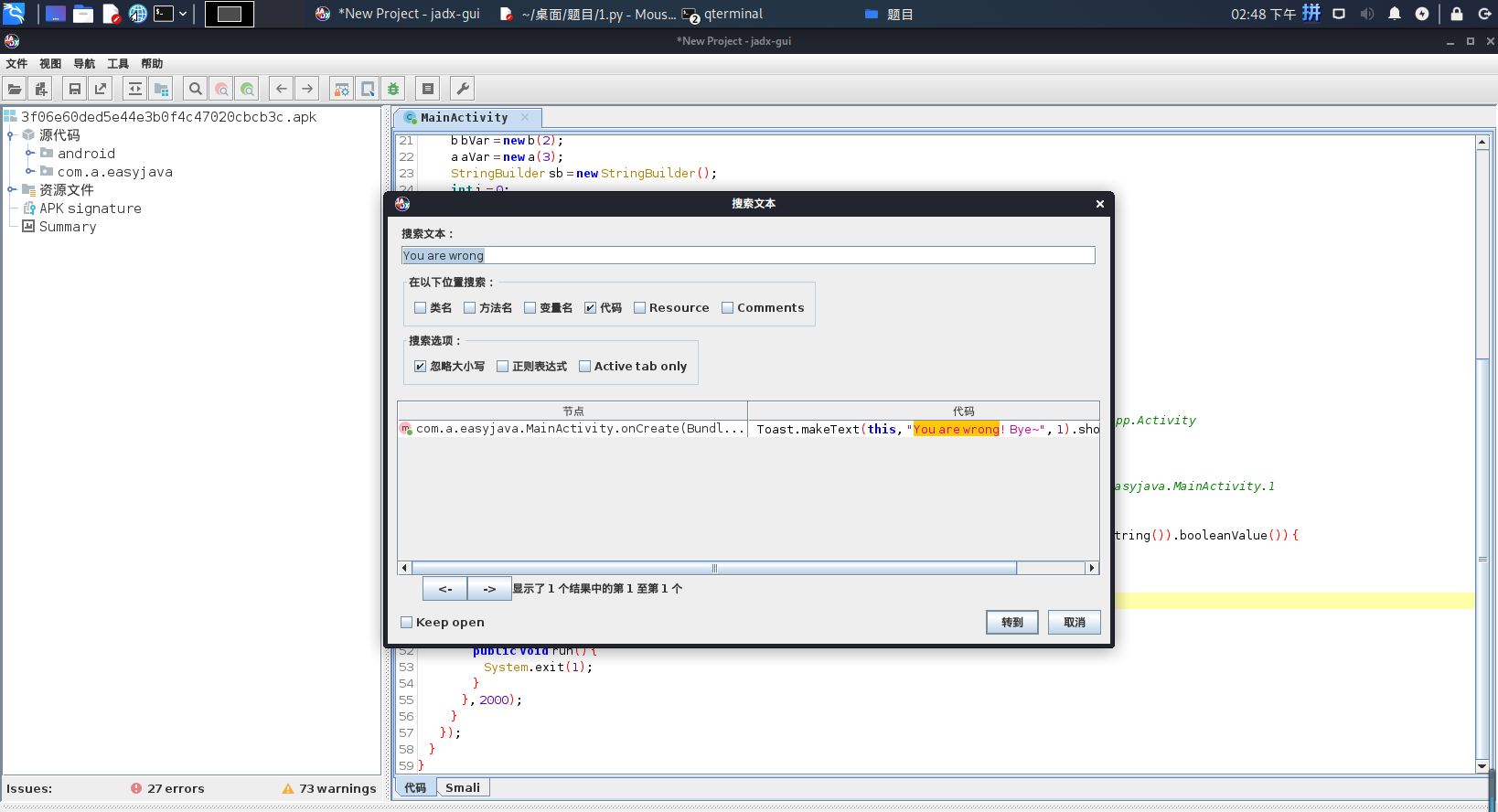1498x812 pixels.
Task: Expand the 资源文件 tree node
Action: click(x=11, y=190)
